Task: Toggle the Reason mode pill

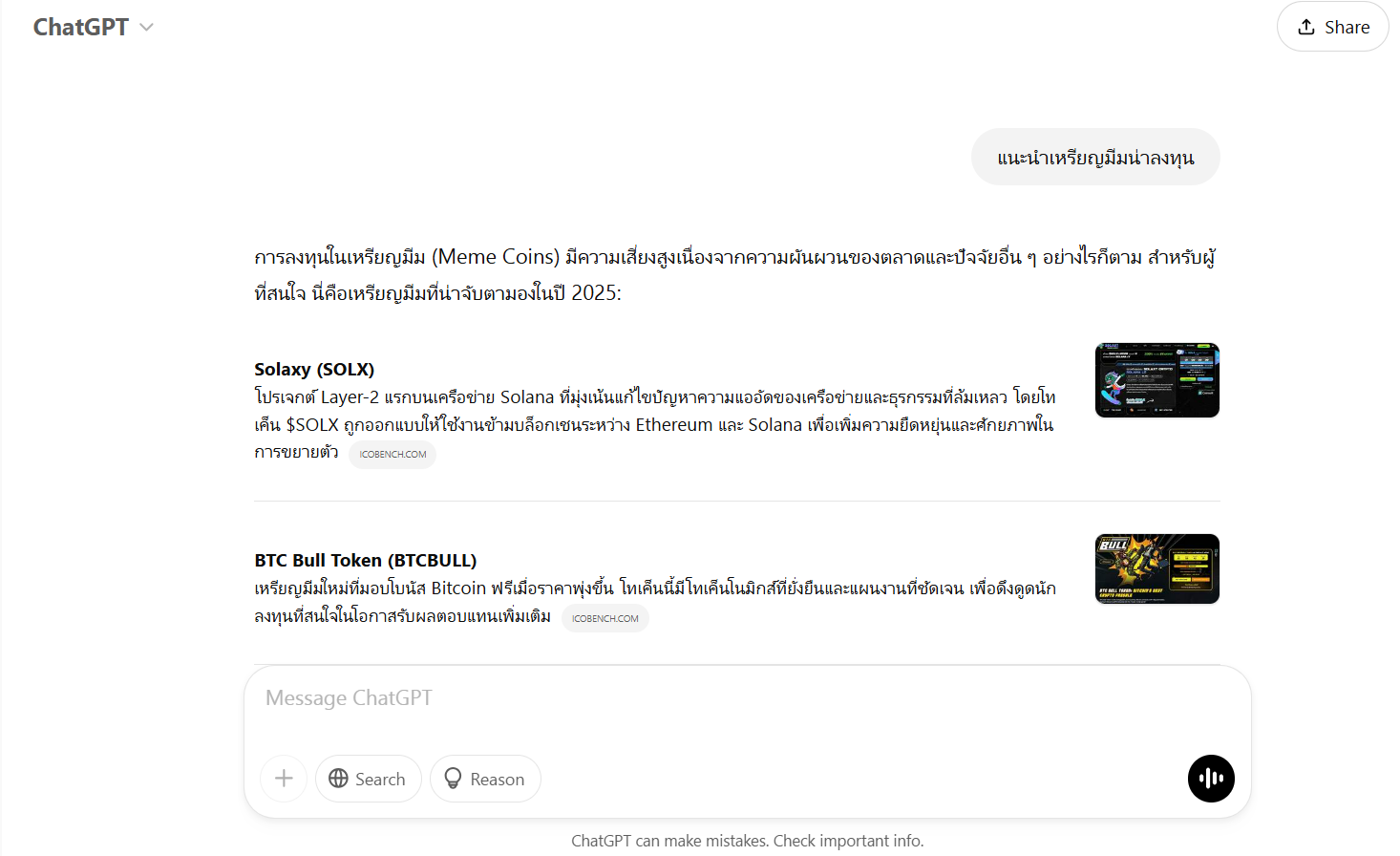Action: 485,779
